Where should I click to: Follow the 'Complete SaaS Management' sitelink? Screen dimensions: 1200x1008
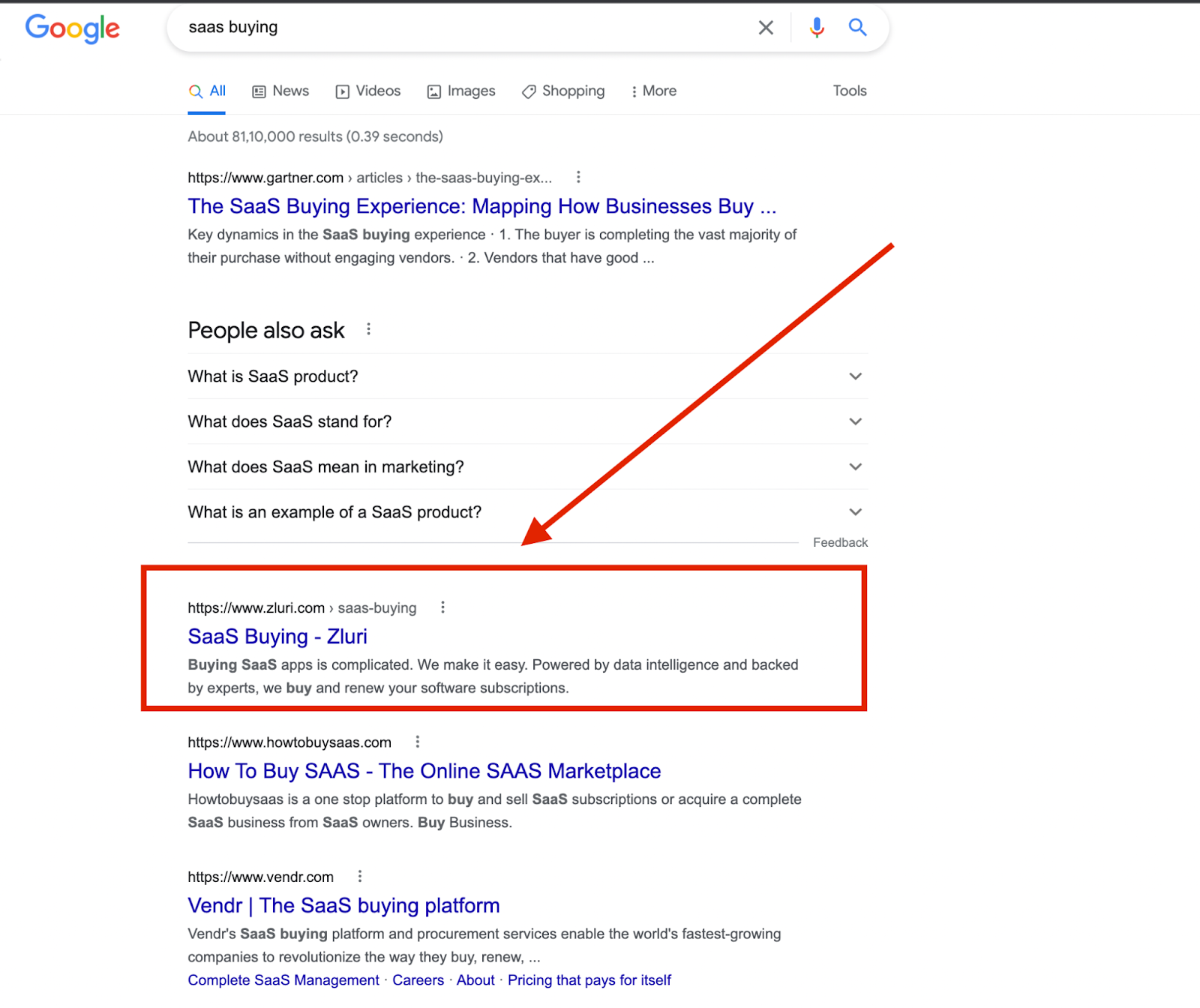(x=283, y=980)
